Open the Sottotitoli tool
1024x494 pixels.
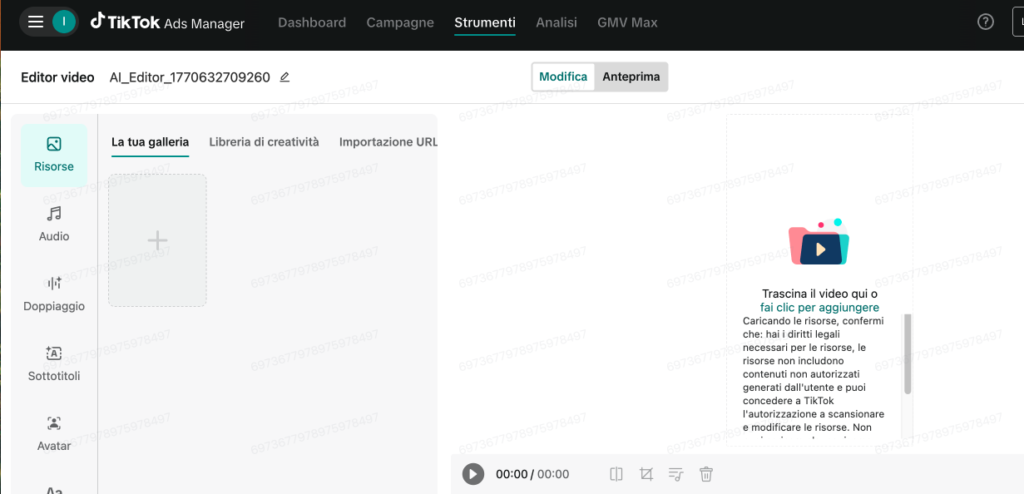[x=54, y=363]
